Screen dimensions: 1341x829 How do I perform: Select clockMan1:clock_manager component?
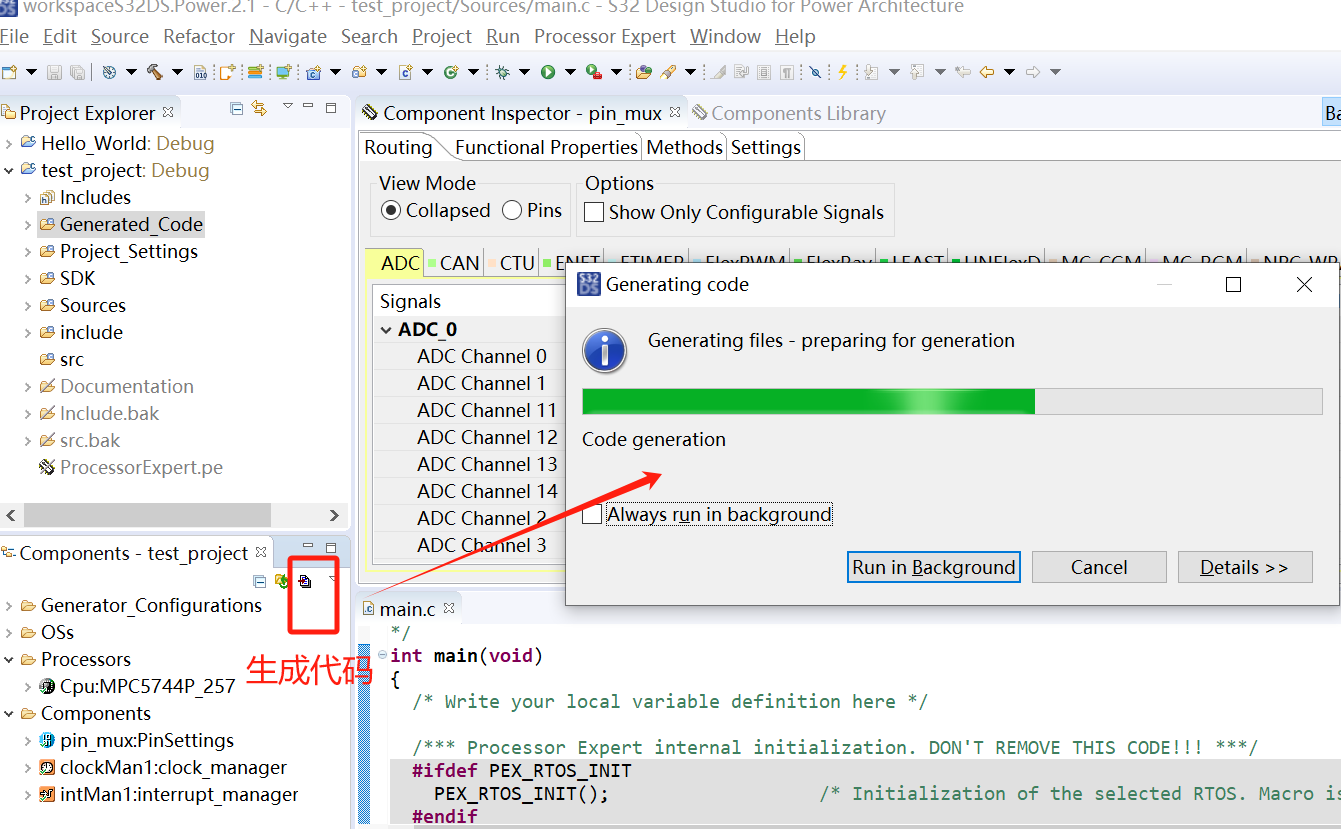[x=162, y=767]
